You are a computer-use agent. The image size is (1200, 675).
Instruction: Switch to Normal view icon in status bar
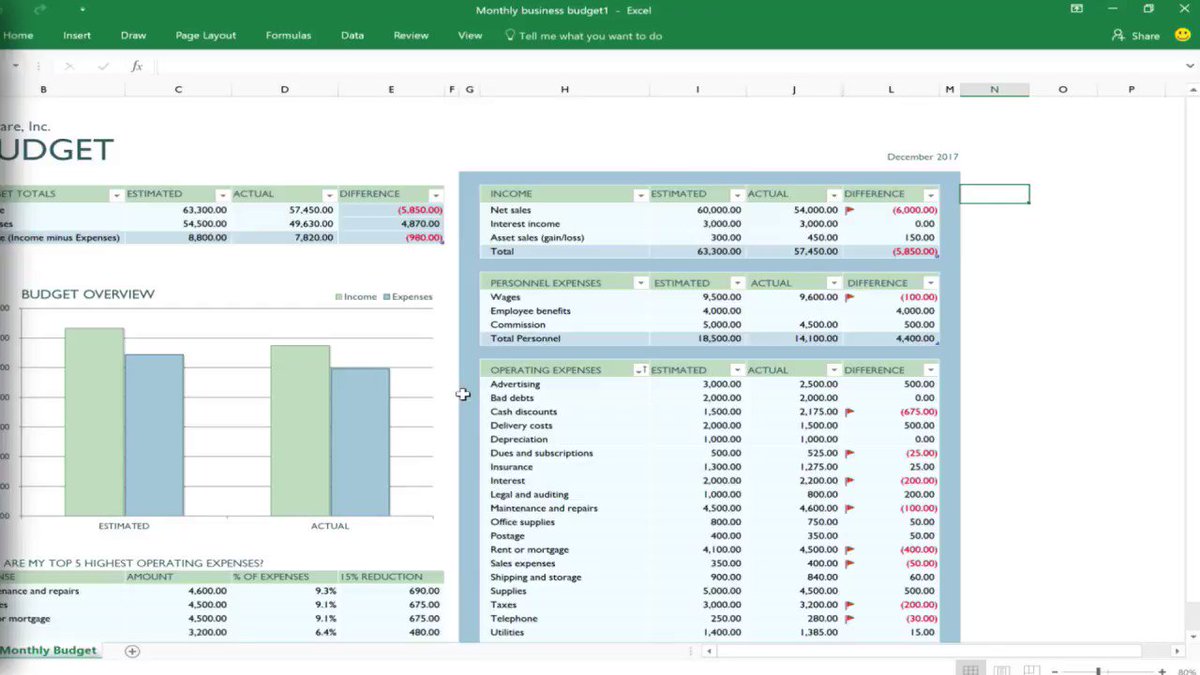970,670
